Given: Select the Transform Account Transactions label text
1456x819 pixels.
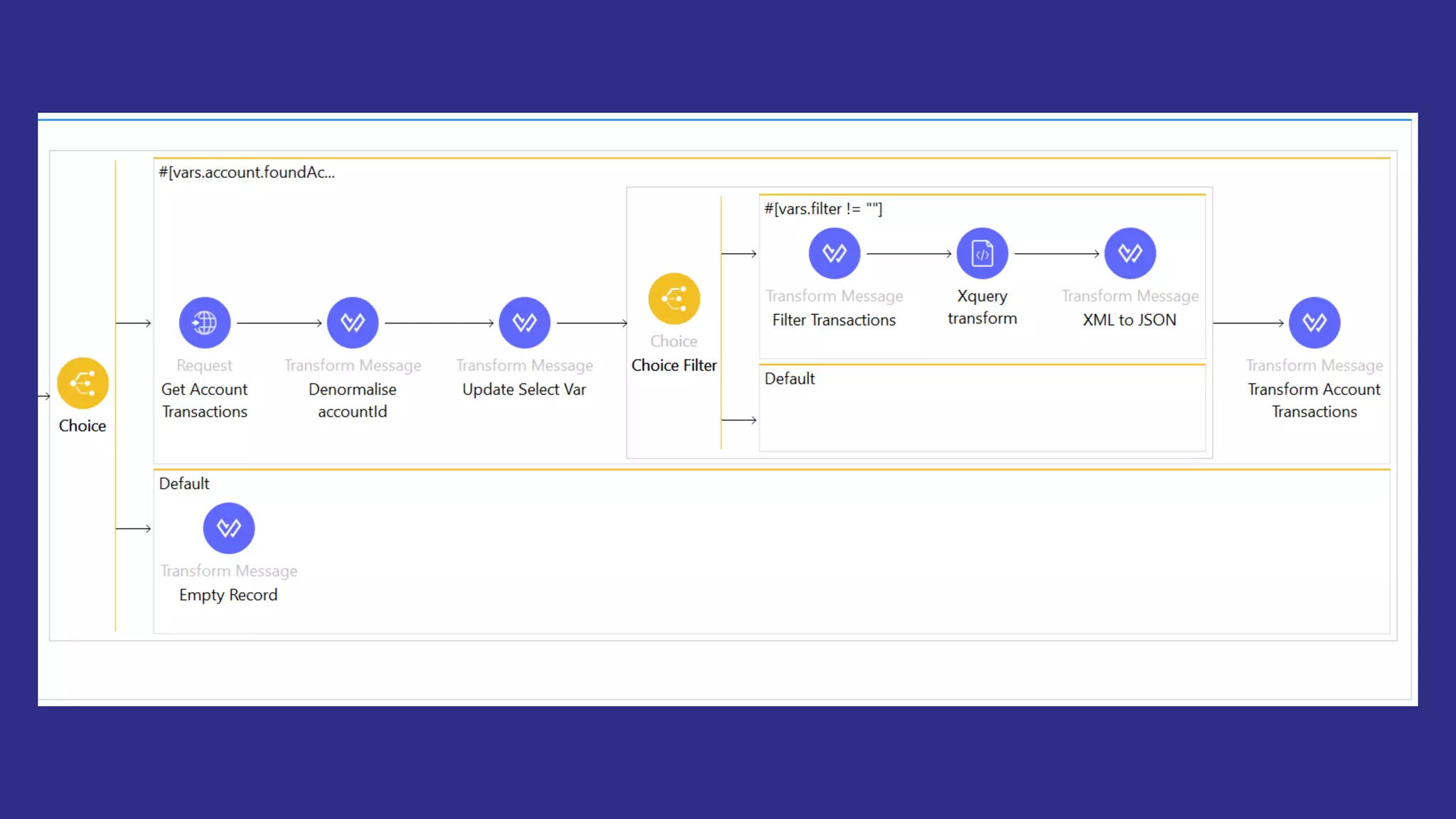Looking at the screenshot, I should [1314, 400].
